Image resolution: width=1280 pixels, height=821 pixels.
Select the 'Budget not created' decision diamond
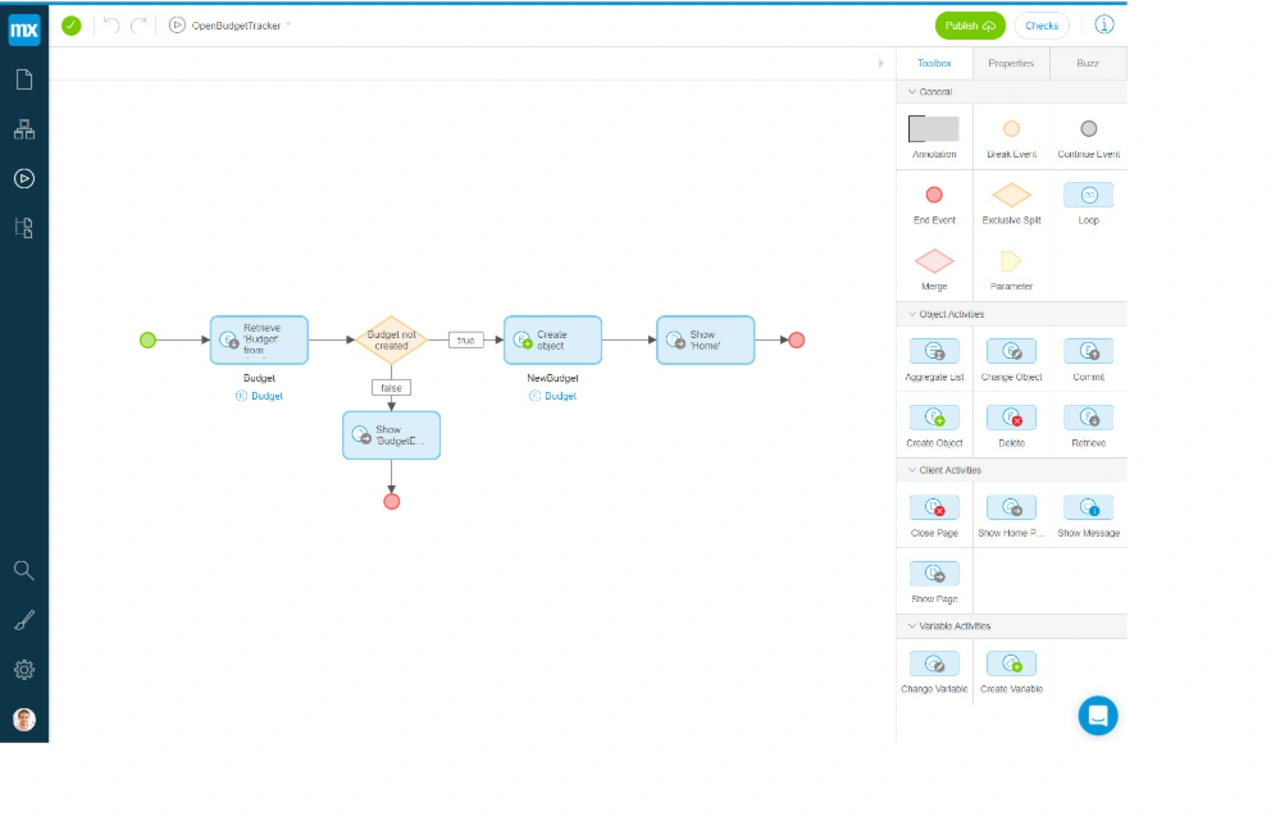click(391, 340)
